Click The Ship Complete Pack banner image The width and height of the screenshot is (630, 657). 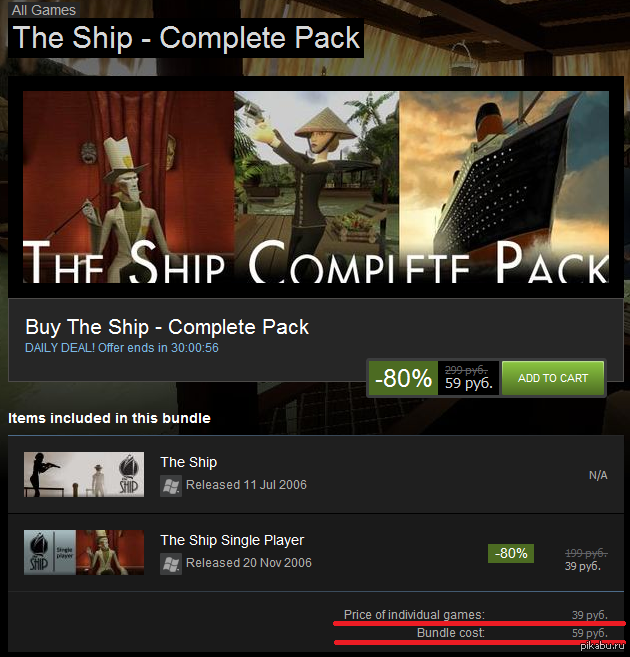pos(316,187)
